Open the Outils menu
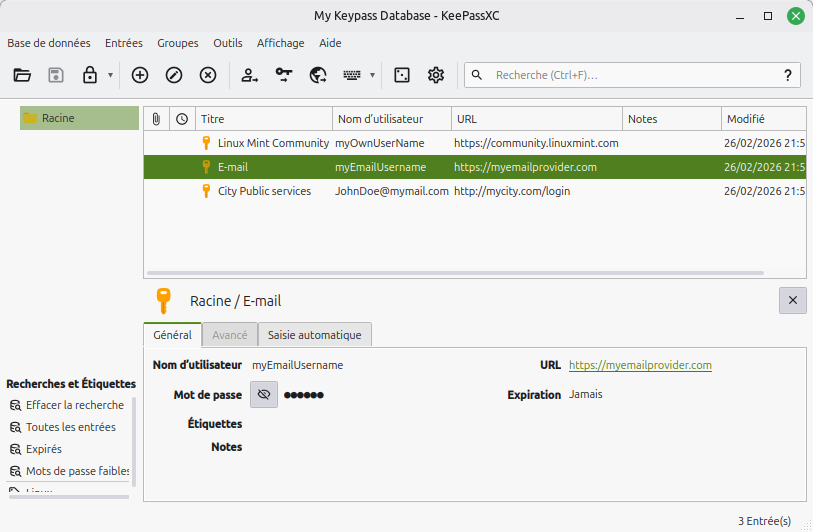813x532 pixels. tap(228, 43)
